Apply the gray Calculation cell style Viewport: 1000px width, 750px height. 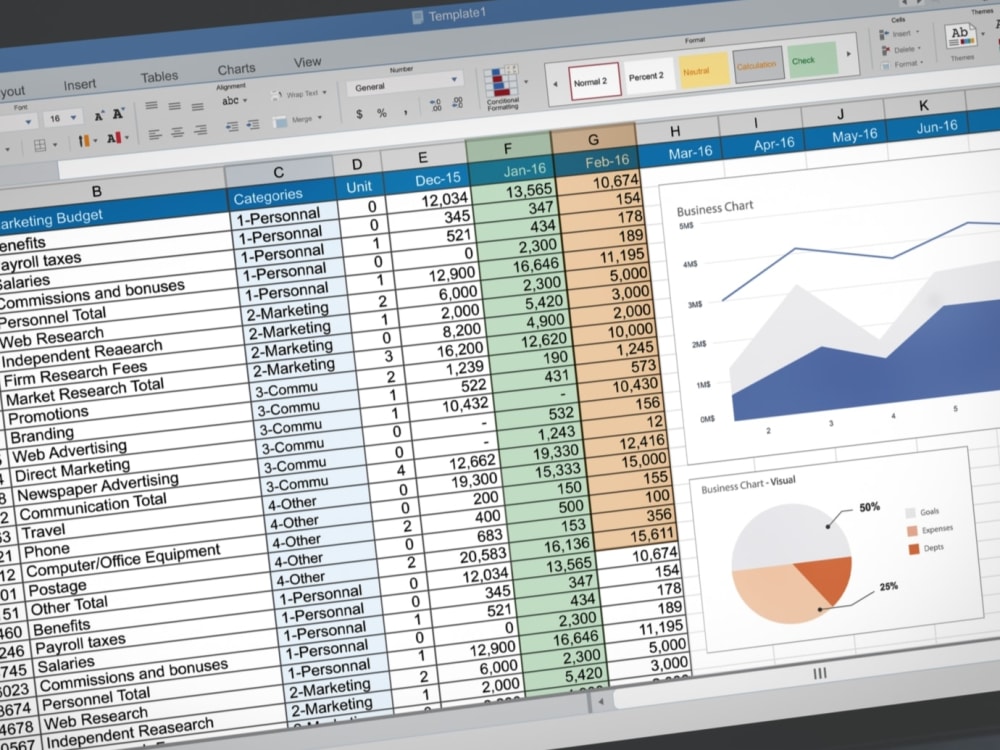click(757, 65)
